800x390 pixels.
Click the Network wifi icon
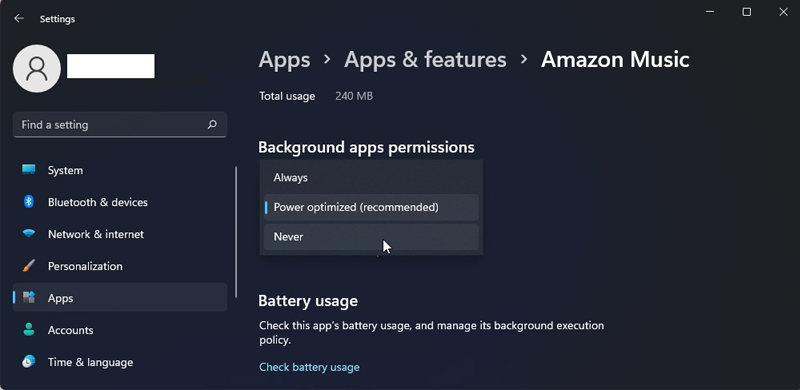tap(29, 234)
